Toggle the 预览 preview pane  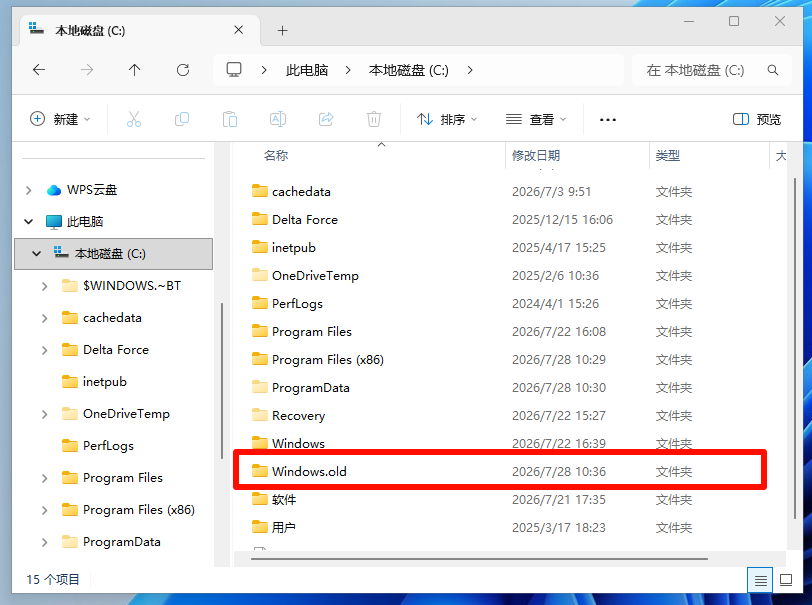tap(757, 120)
